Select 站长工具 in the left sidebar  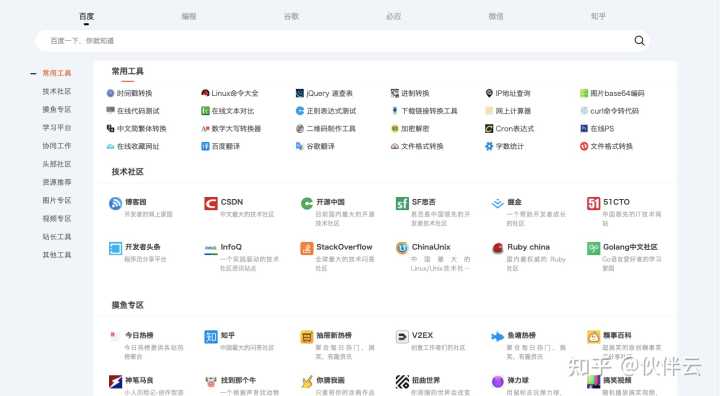coord(56,237)
